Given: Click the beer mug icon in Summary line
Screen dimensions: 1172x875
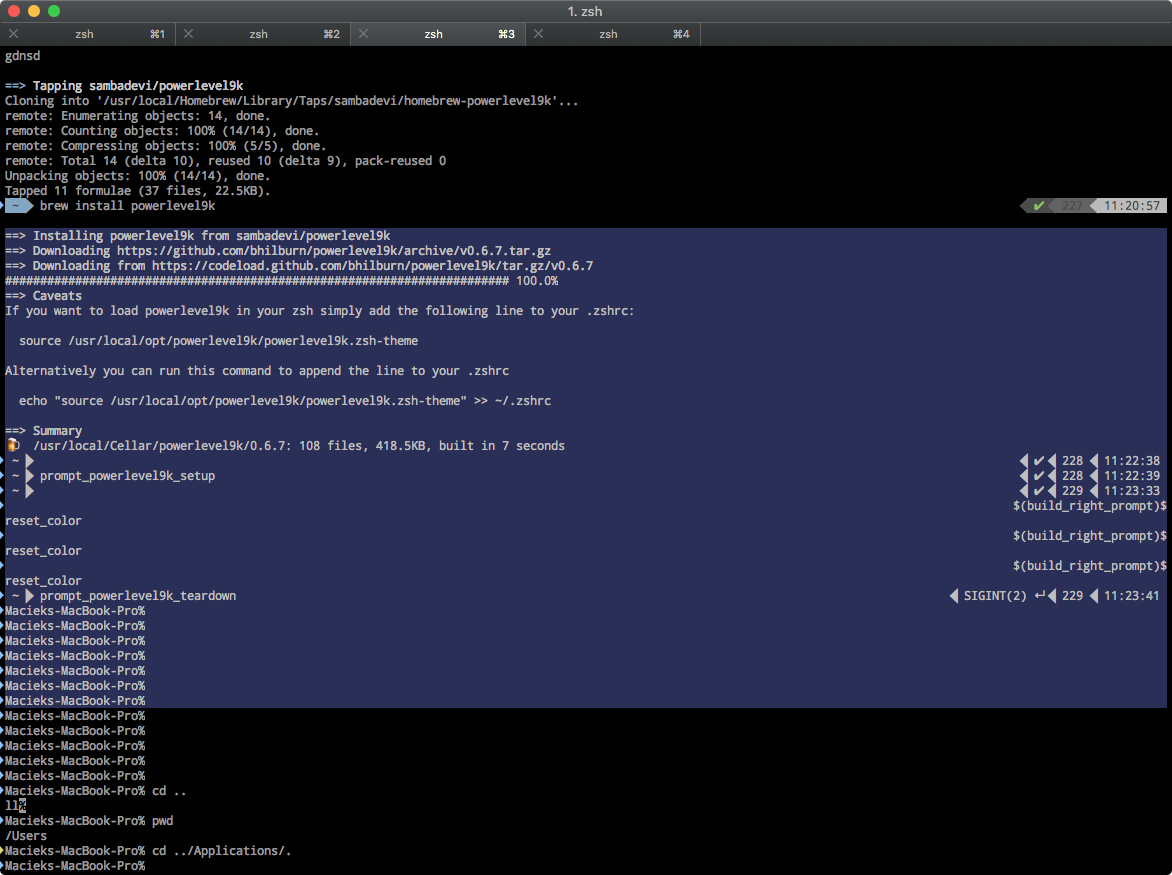Looking at the screenshot, I should point(13,445).
